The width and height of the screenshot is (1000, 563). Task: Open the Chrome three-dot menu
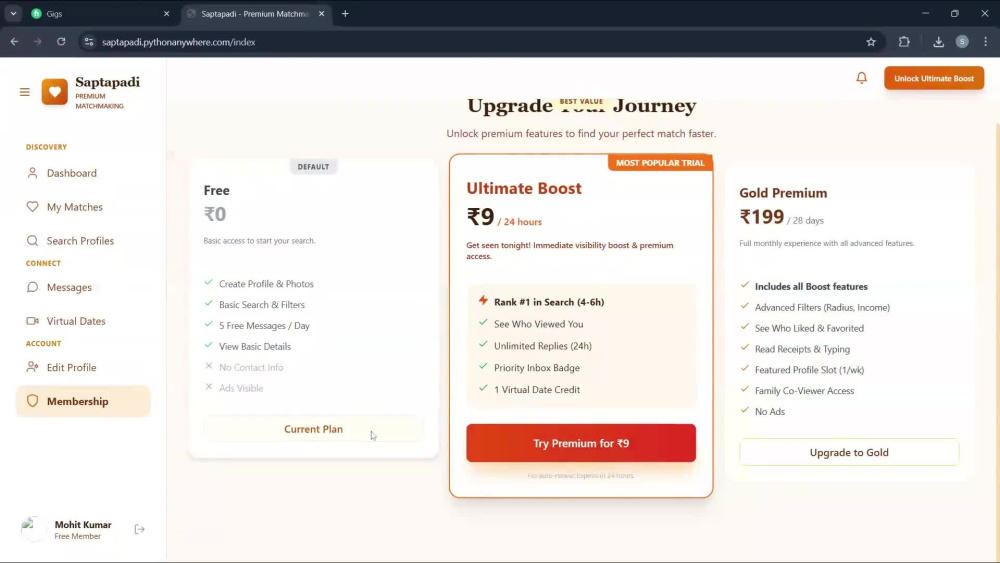point(986,42)
